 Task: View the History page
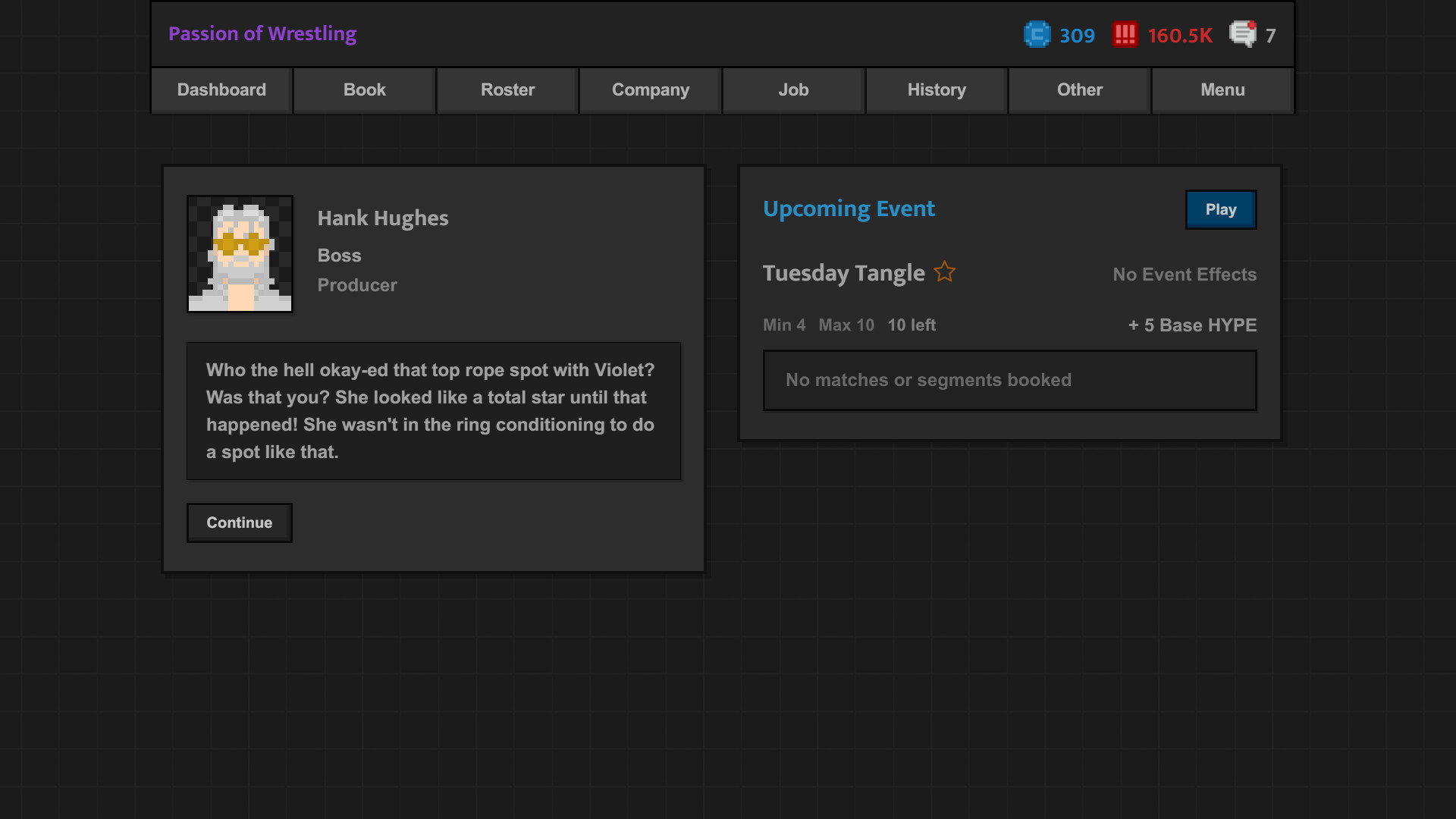tap(936, 89)
